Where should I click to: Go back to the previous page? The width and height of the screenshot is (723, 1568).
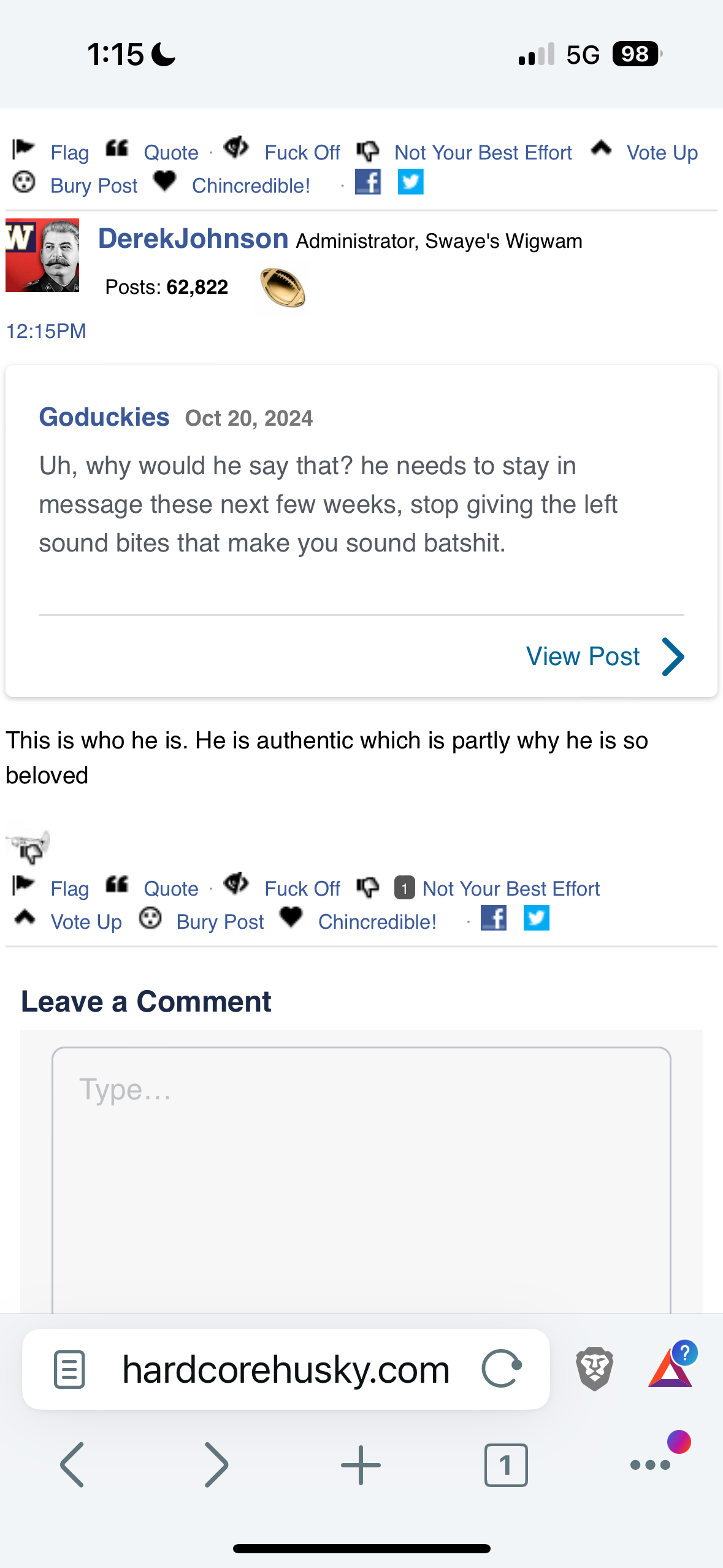[x=72, y=1465]
